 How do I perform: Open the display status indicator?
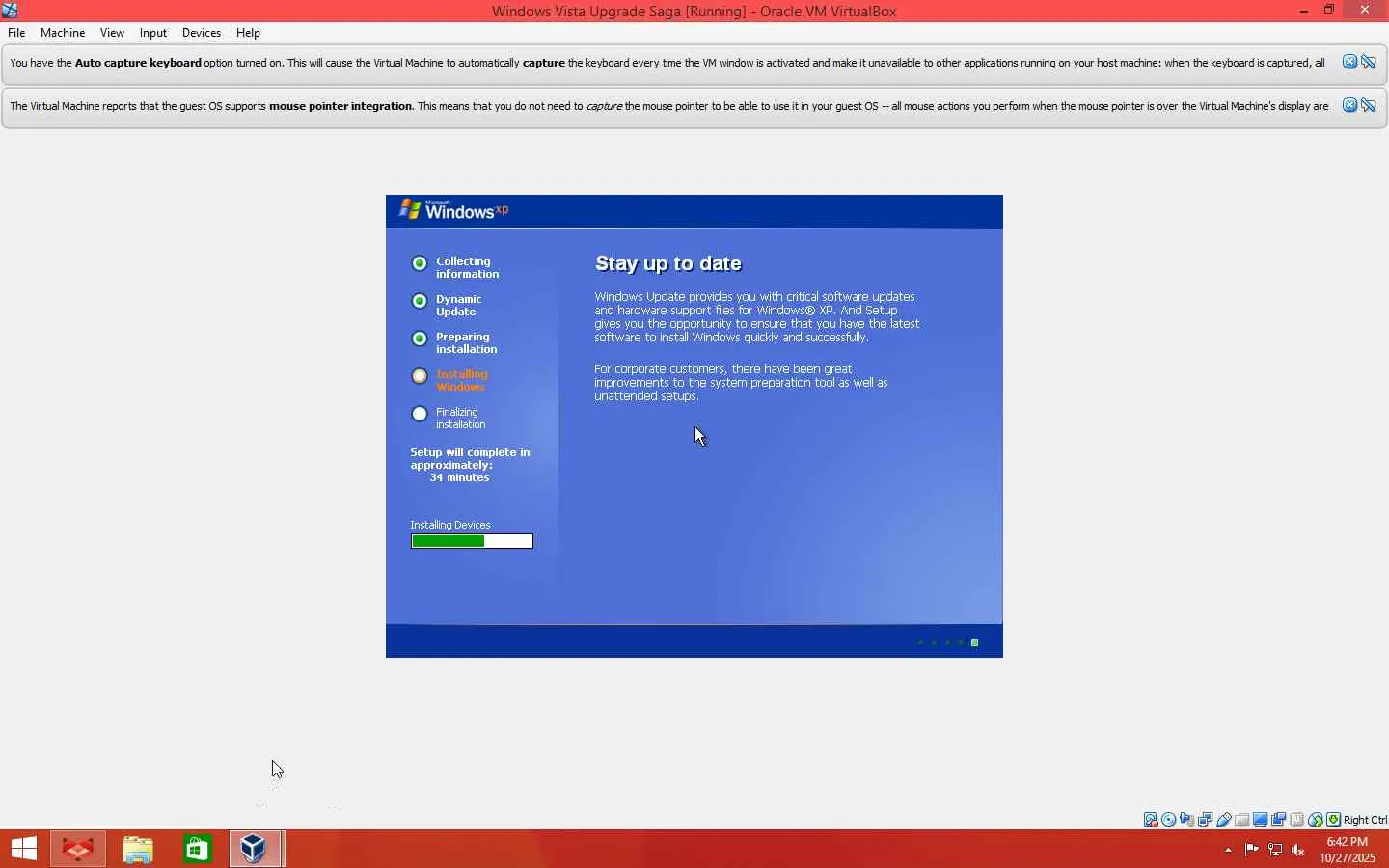(1261, 820)
